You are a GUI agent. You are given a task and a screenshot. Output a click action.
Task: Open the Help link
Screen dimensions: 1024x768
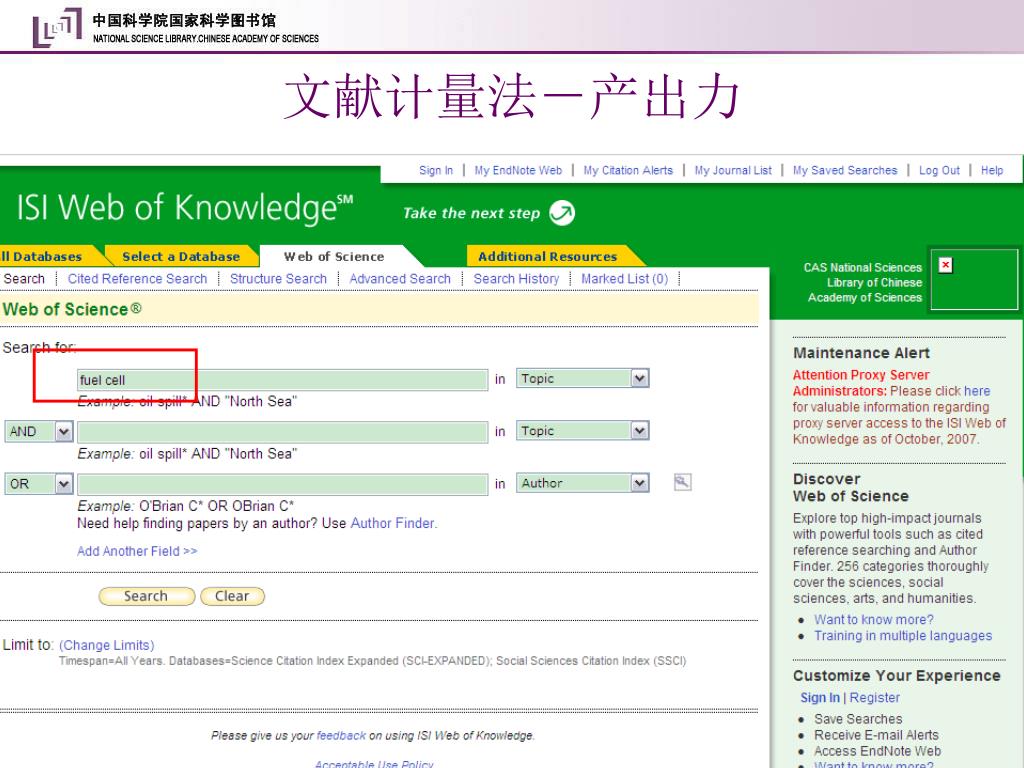pos(991,170)
